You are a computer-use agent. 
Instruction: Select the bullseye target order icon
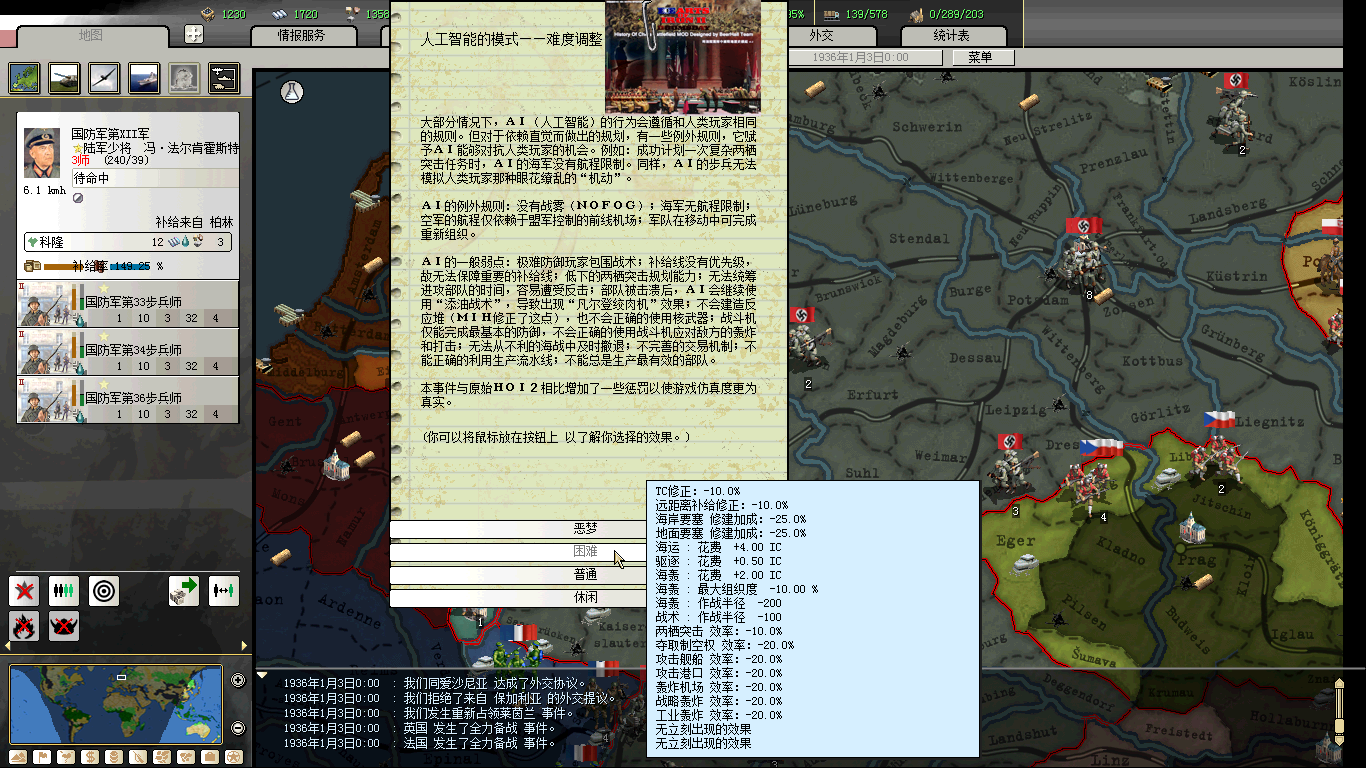tap(104, 591)
